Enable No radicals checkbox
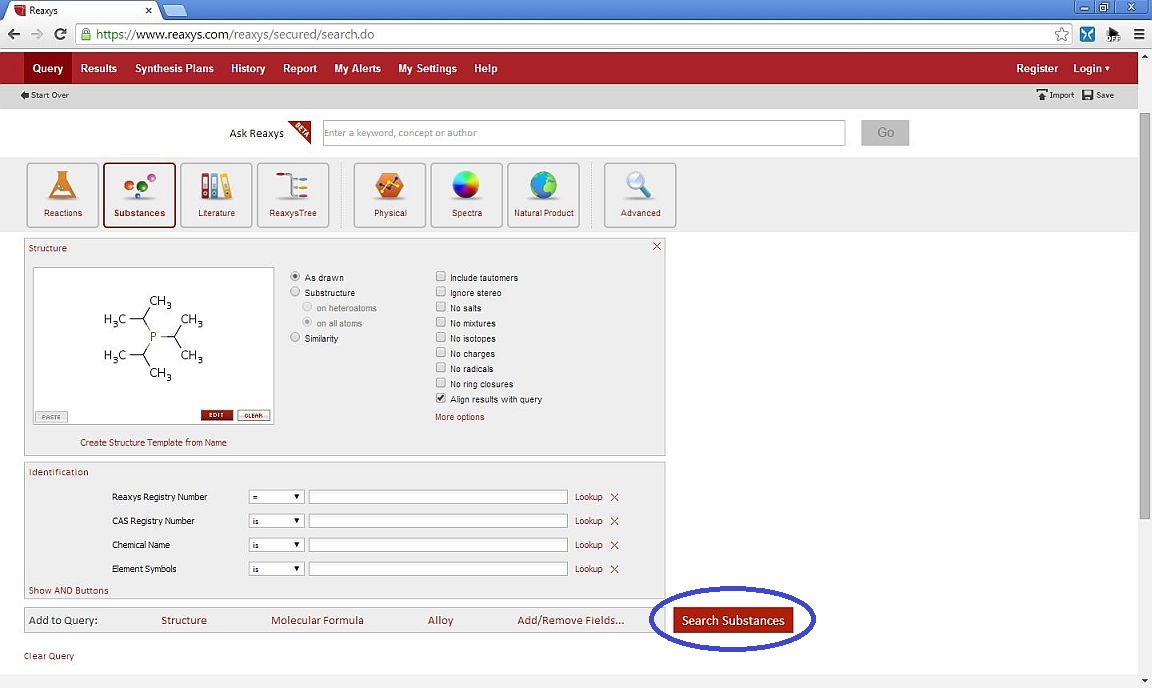 (x=441, y=368)
